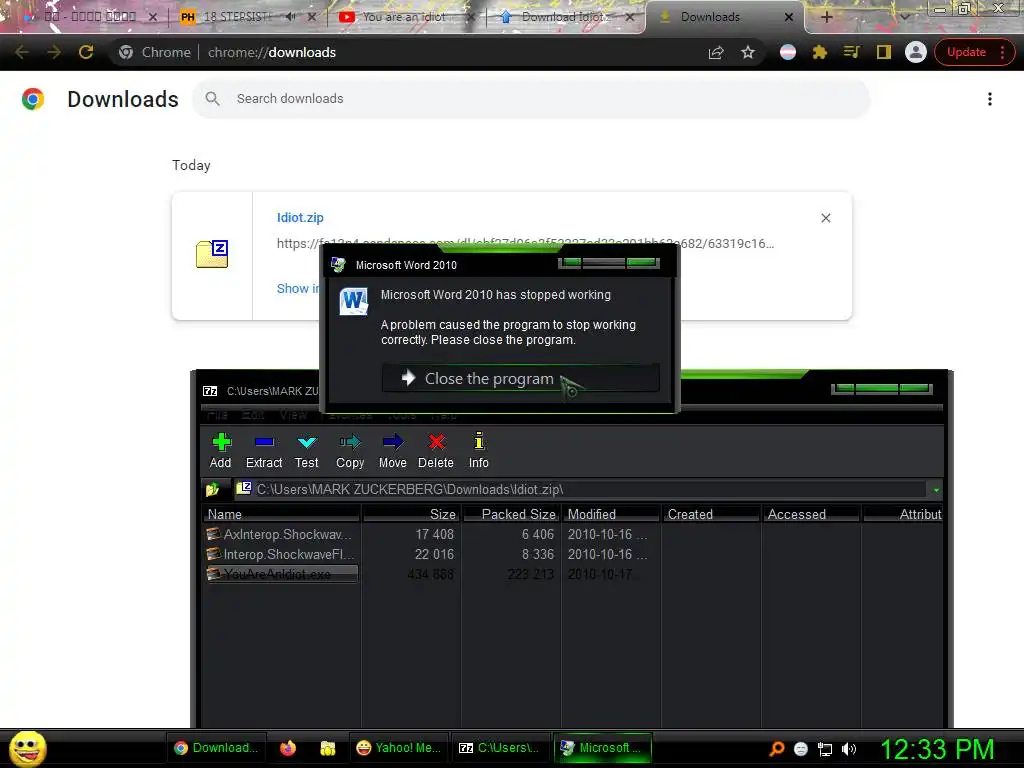Click the volume speaker tray icon

[848, 749]
